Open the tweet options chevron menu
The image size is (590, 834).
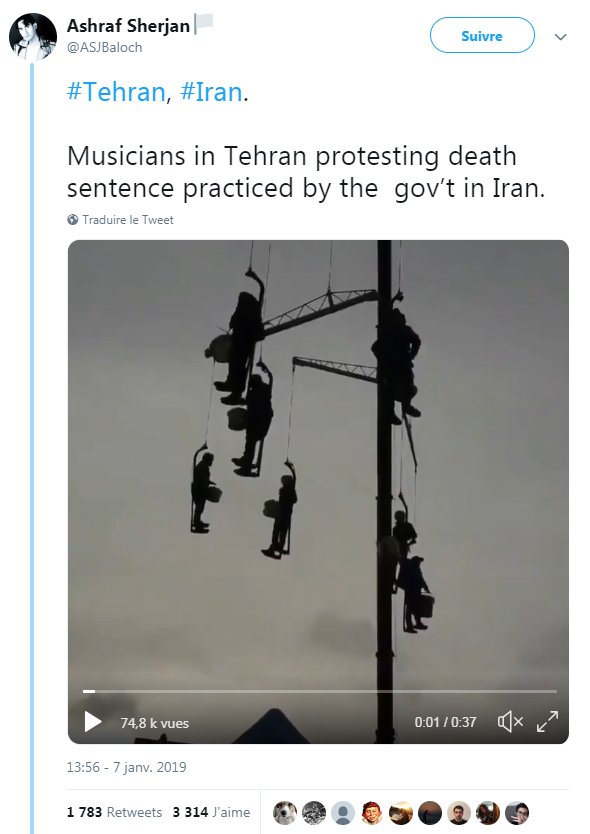coord(560,37)
